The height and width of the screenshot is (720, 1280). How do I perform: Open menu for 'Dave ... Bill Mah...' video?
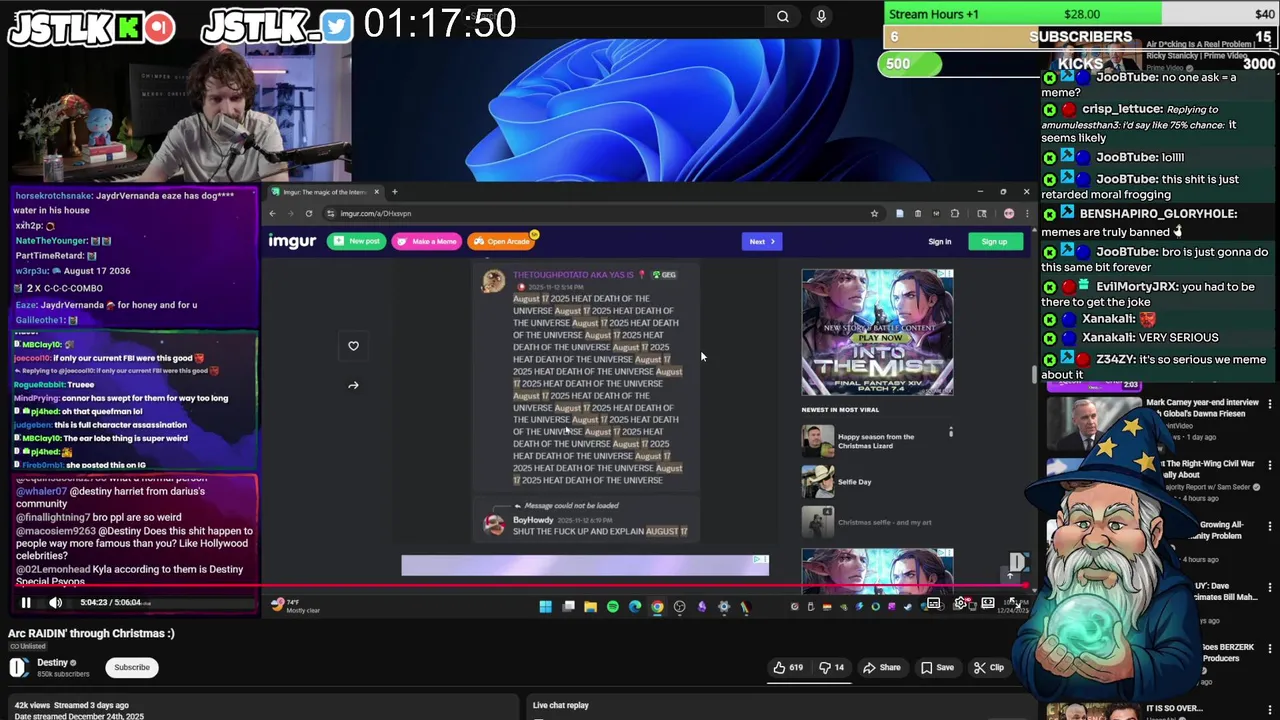[1270, 587]
